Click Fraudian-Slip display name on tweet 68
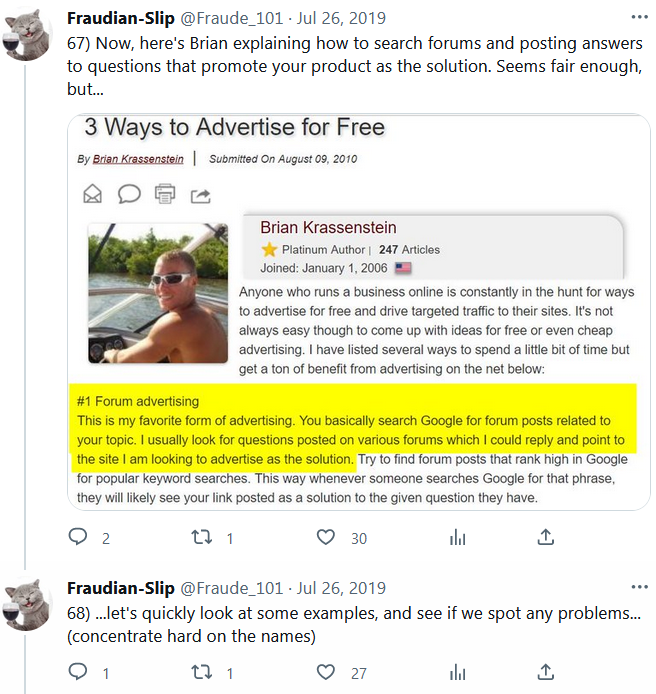This screenshot has width=656, height=694. point(120,587)
